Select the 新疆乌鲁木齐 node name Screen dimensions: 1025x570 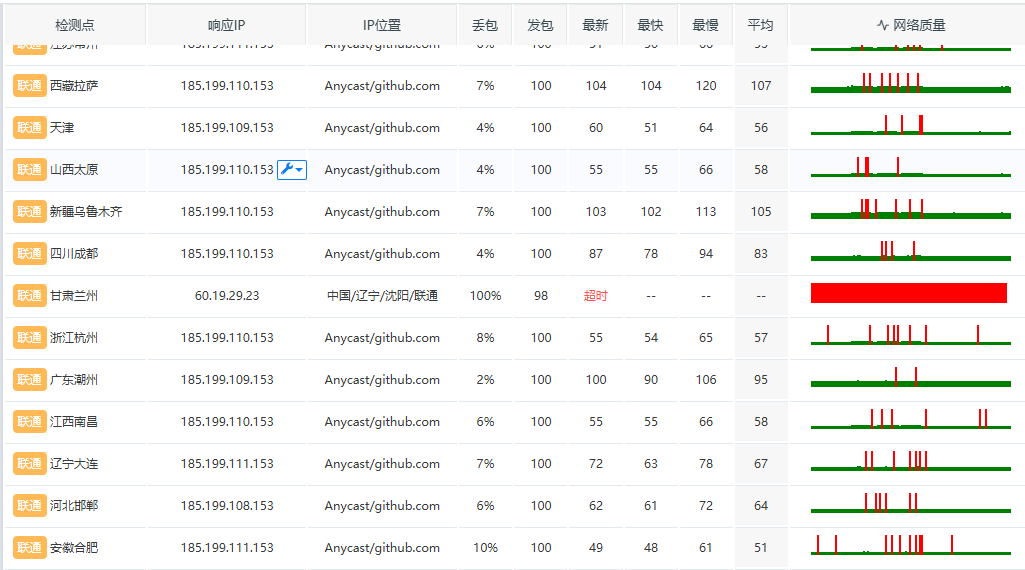(86, 212)
